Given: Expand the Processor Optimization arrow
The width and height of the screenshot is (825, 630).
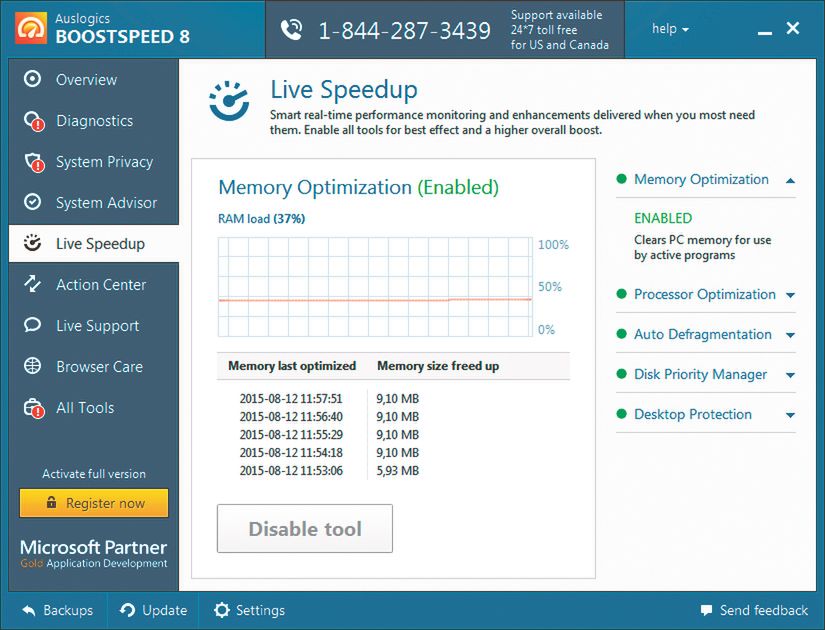Looking at the screenshot, I should pyautogui.click(x=790, y=295).
